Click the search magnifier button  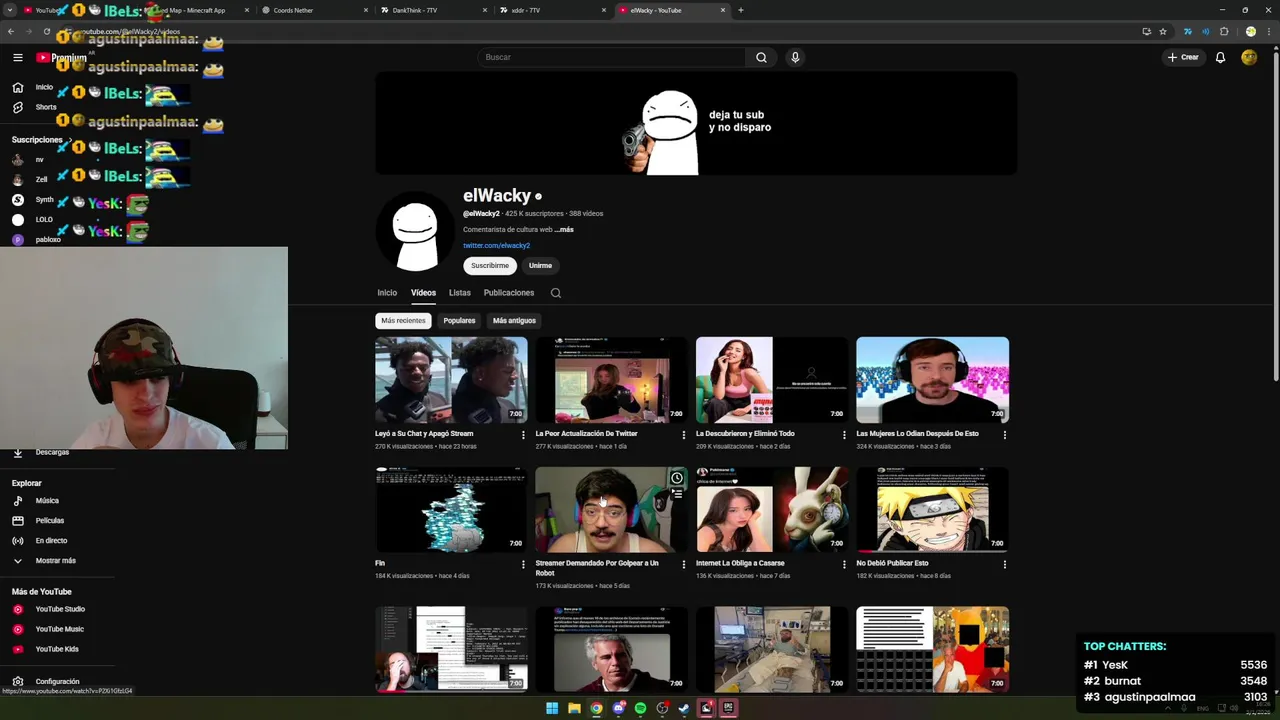point(761,57)
